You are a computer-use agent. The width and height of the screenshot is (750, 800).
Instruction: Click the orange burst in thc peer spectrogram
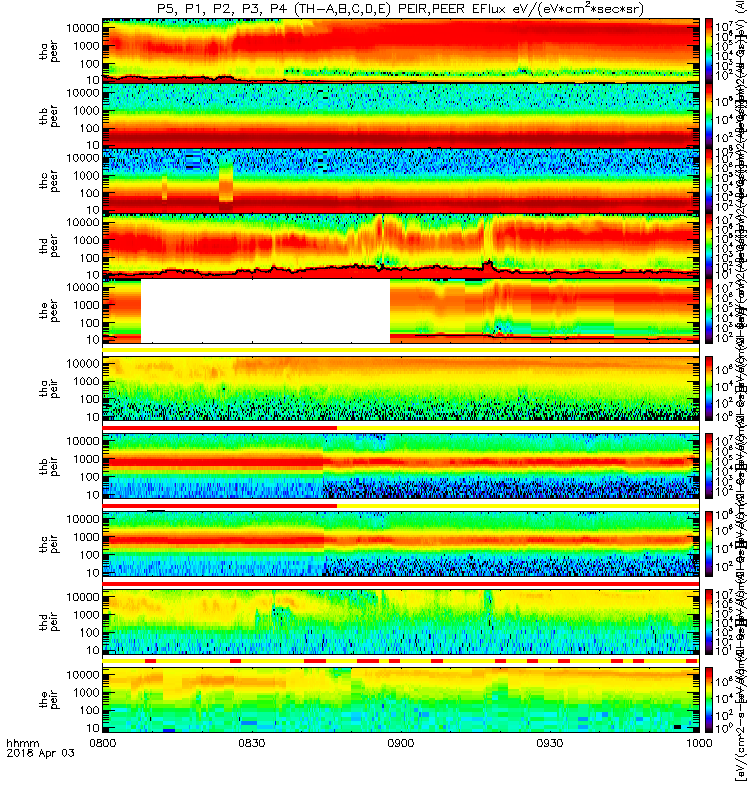point(226,184)
